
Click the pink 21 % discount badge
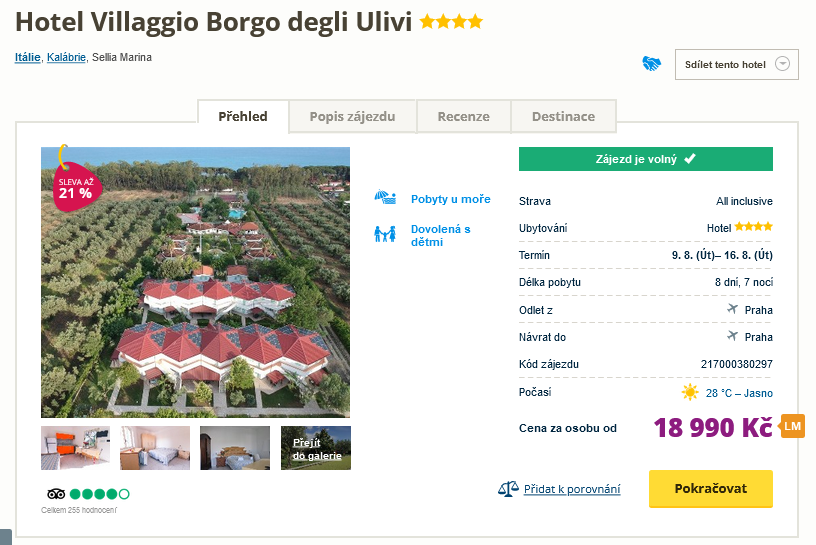pyautogui.click(x=74, y=187)
